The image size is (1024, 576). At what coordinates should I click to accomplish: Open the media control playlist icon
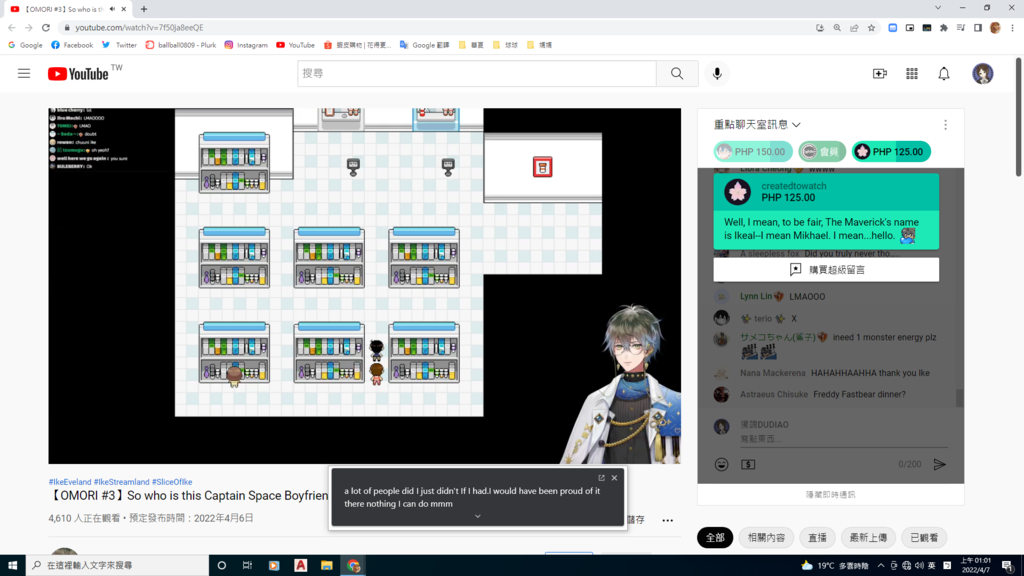961,27
